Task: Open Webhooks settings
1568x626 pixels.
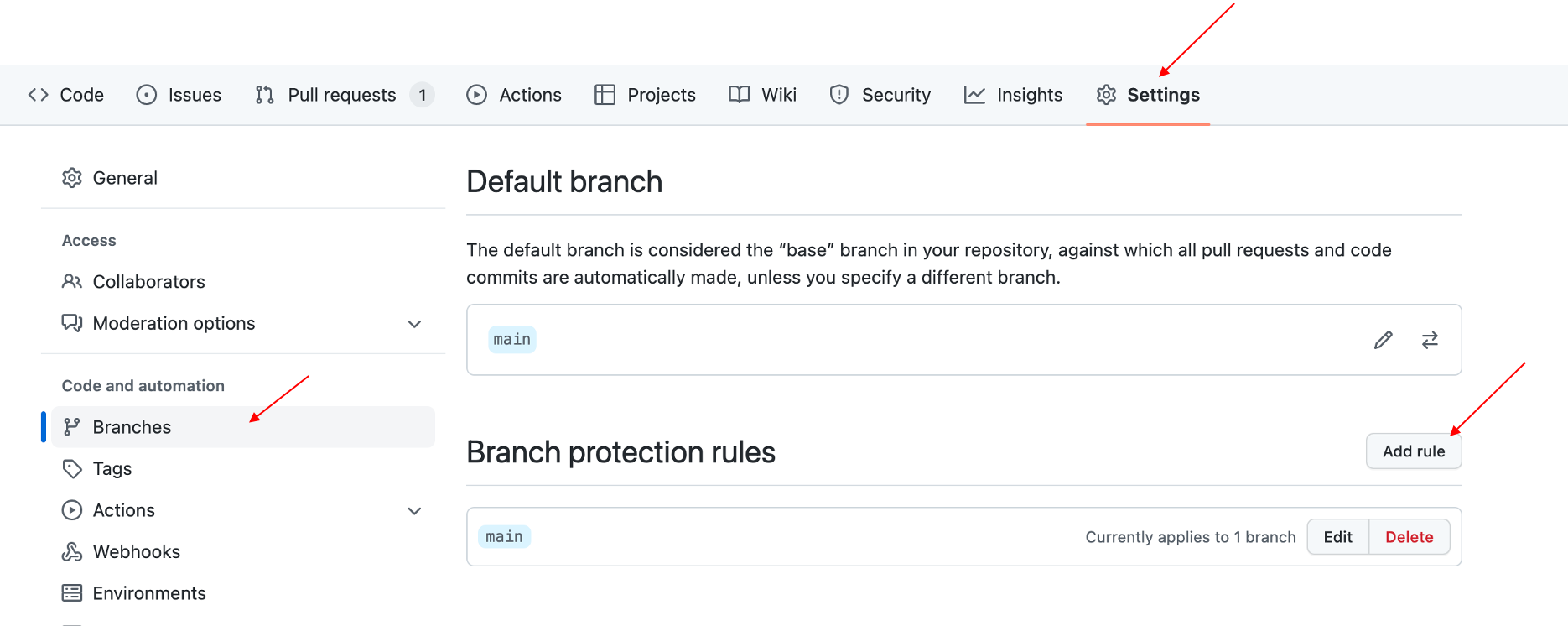Action: [243, 551]
